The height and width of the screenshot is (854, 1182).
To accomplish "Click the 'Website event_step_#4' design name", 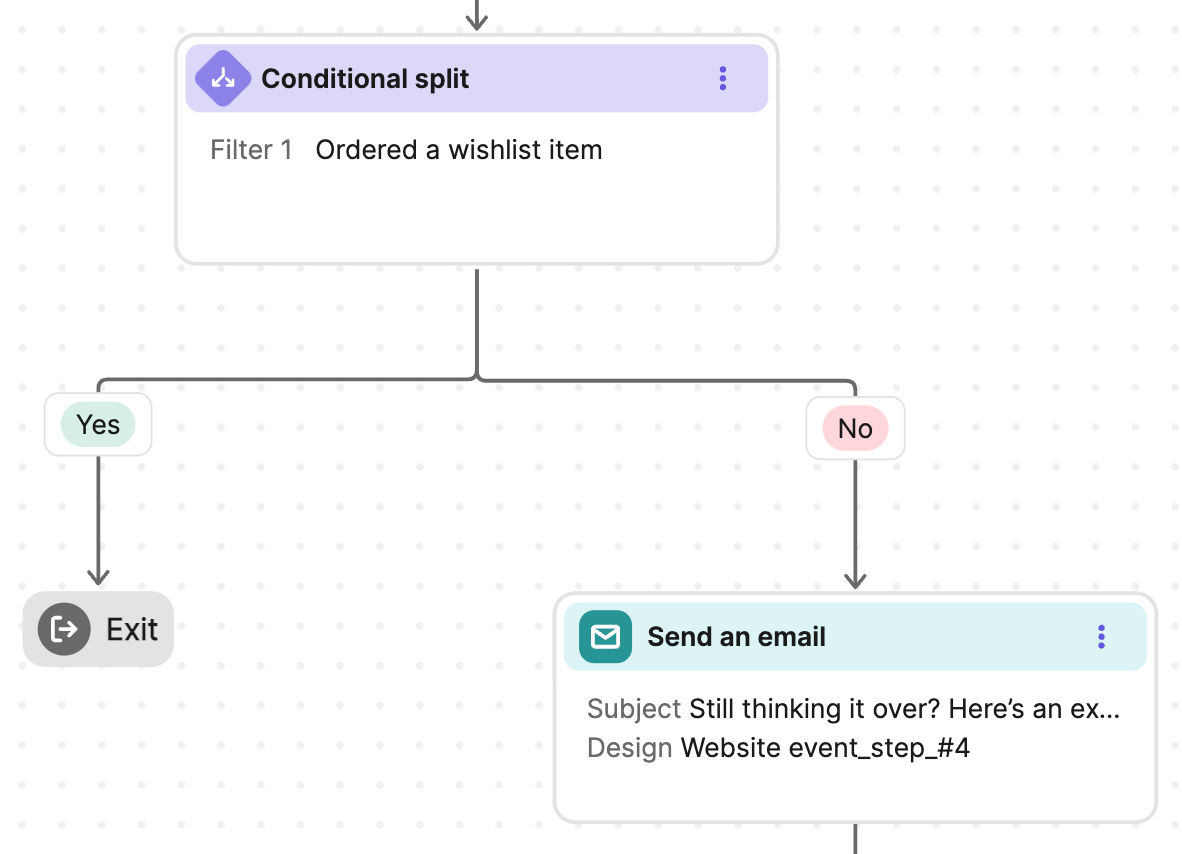I will [825, 748].
